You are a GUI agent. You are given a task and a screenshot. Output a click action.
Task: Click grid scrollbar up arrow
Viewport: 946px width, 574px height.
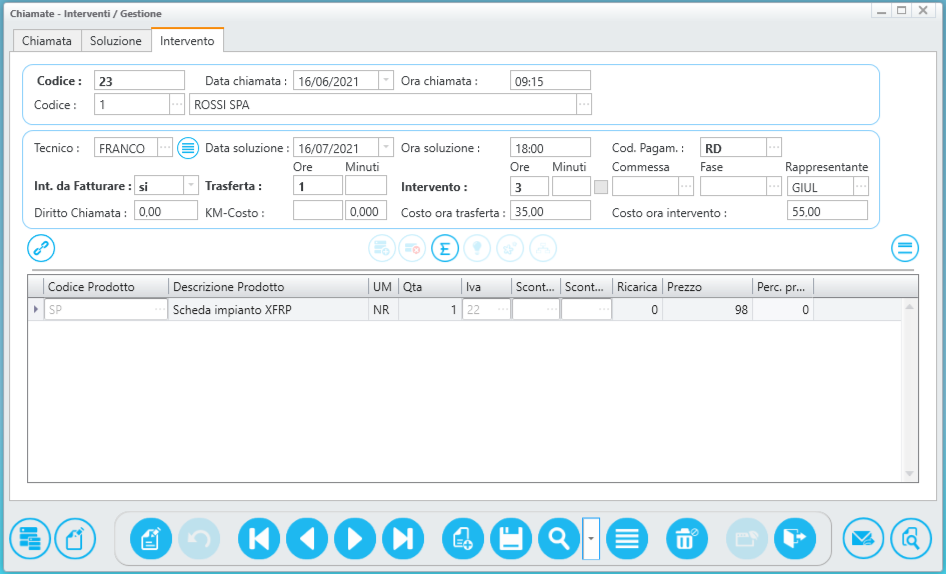pos(909,307)
